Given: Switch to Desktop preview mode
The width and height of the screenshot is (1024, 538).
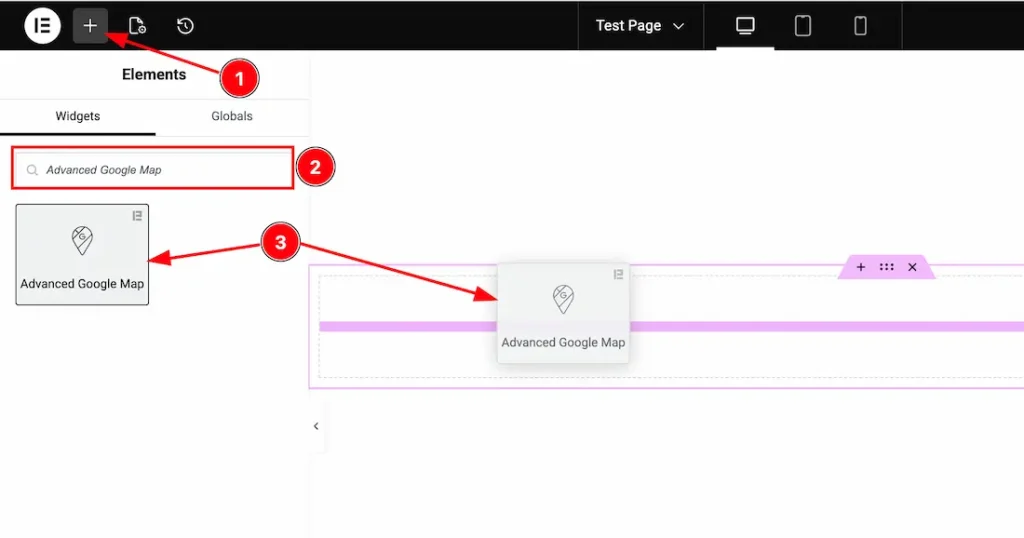Looking at the screenshot, I should (x=745, y=26).
